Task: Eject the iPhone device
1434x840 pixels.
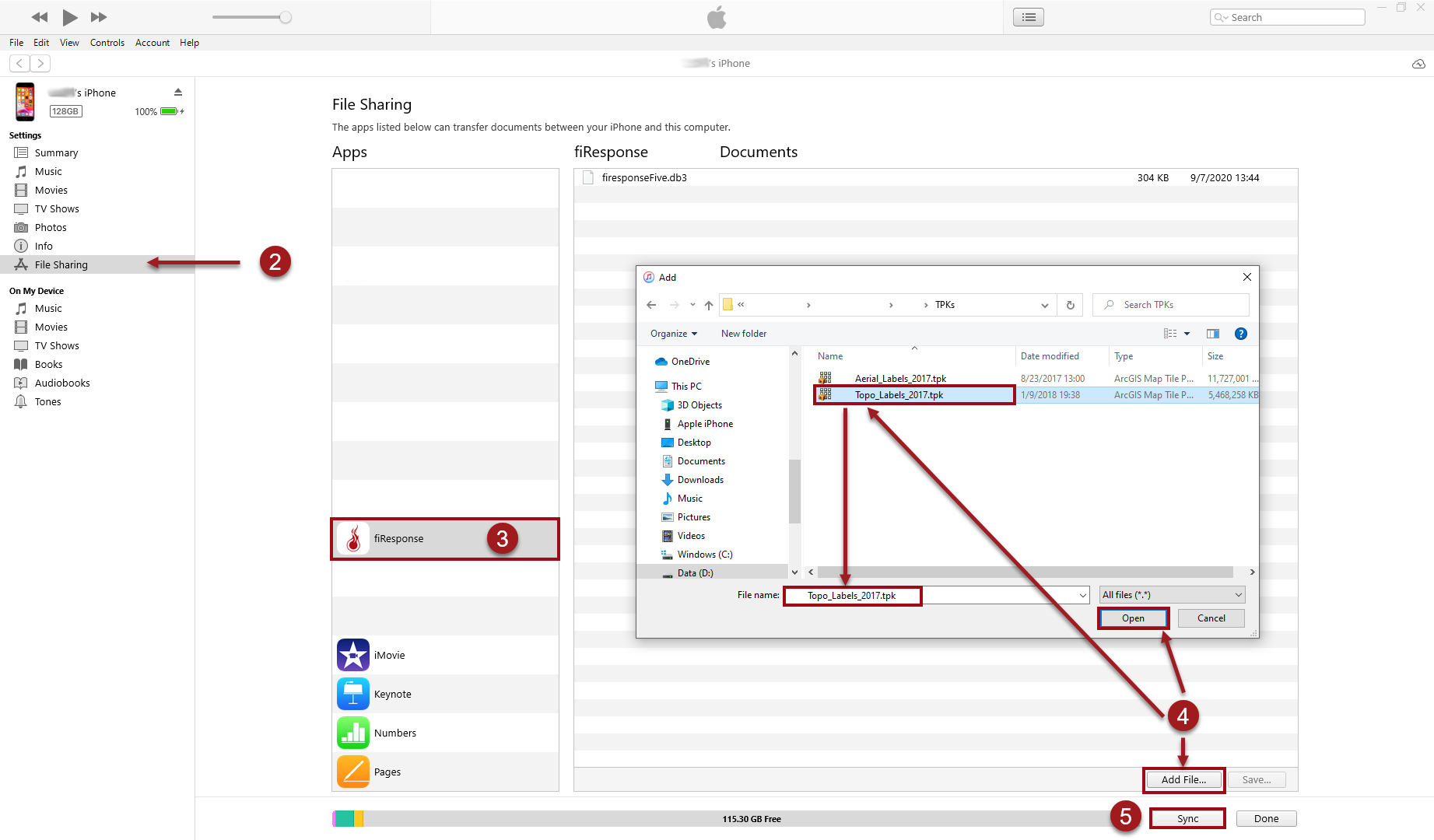Action: pyautogui.click(x=178, y=92)
